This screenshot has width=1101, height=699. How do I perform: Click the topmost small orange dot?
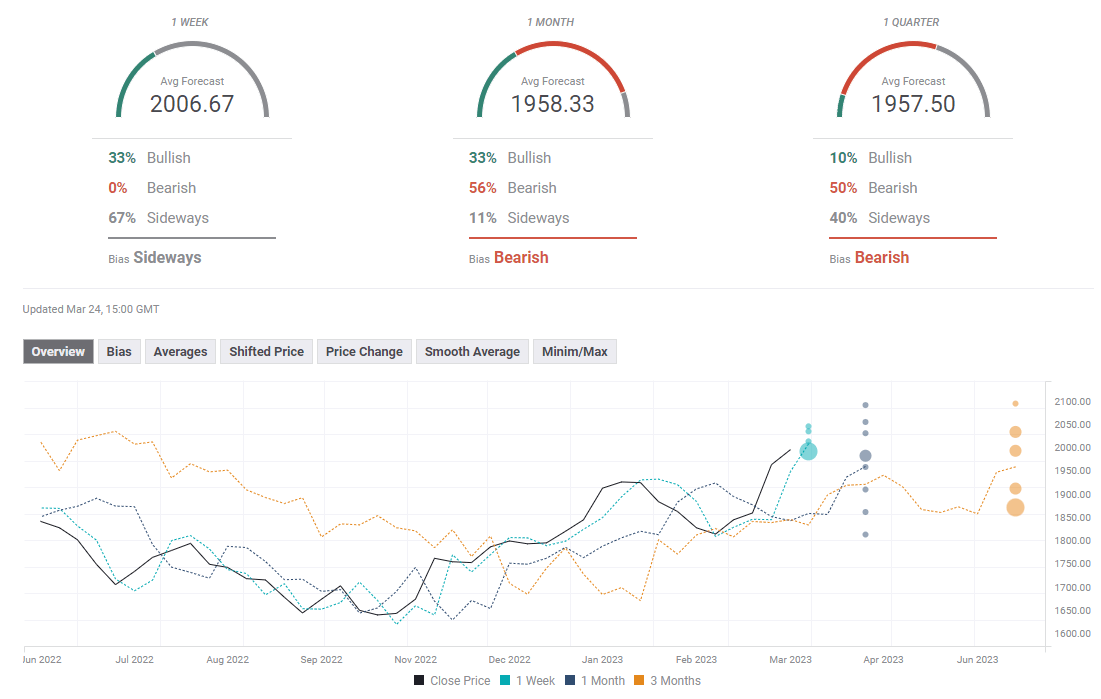pos(1015,404)
